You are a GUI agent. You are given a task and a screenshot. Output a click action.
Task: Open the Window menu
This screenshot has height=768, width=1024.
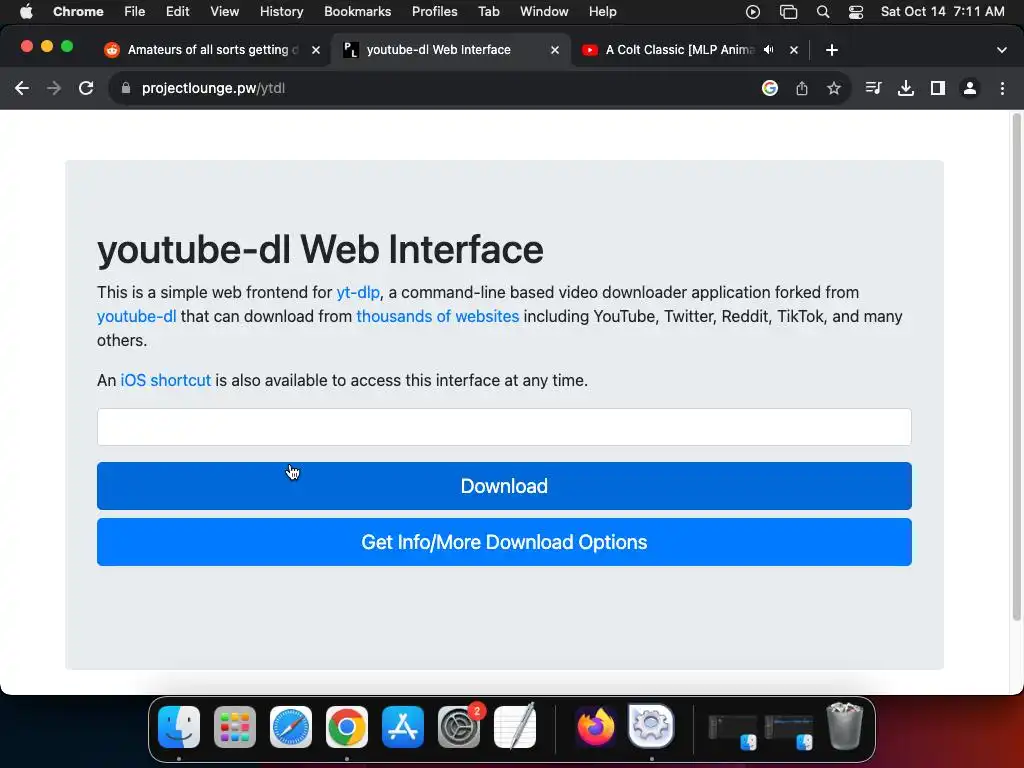coord(544,12)
